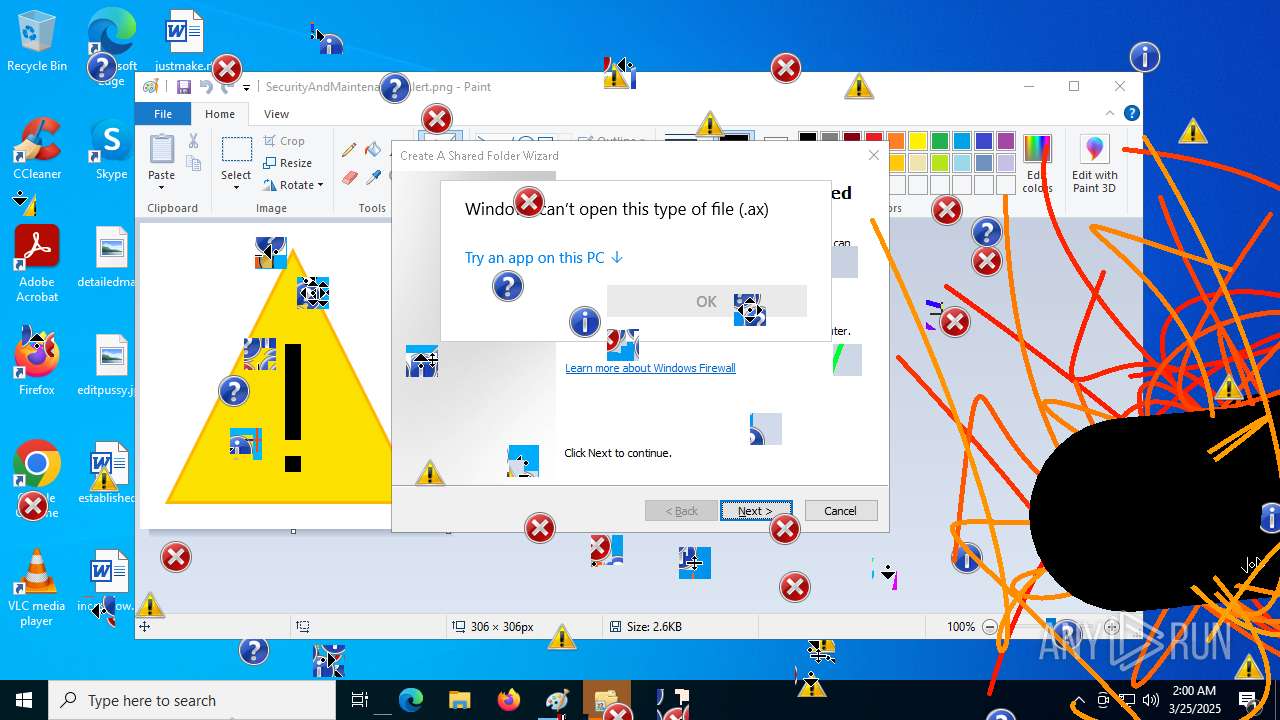This screenshot has height=720, width=1280.
Task: Pick the yellow color swatch
Action: pos(917,141)
